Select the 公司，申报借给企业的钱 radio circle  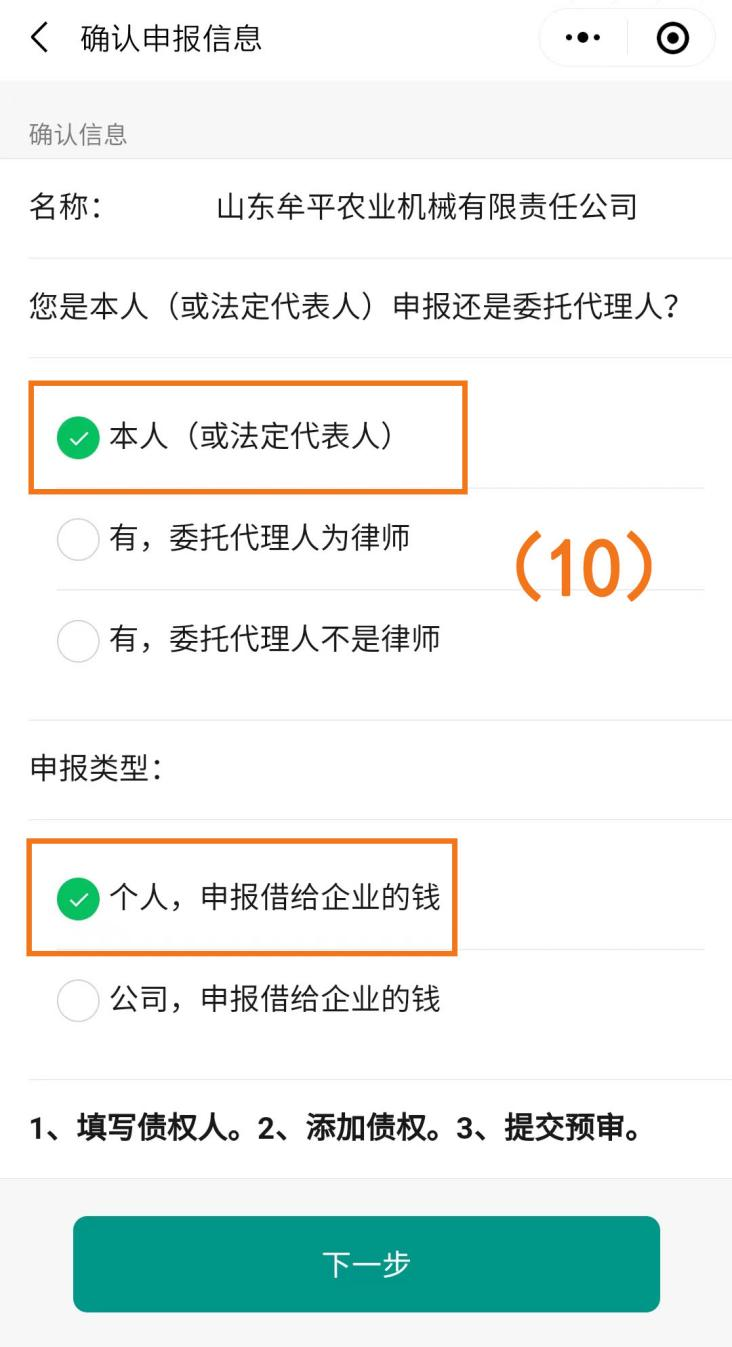click(78, 1000)
